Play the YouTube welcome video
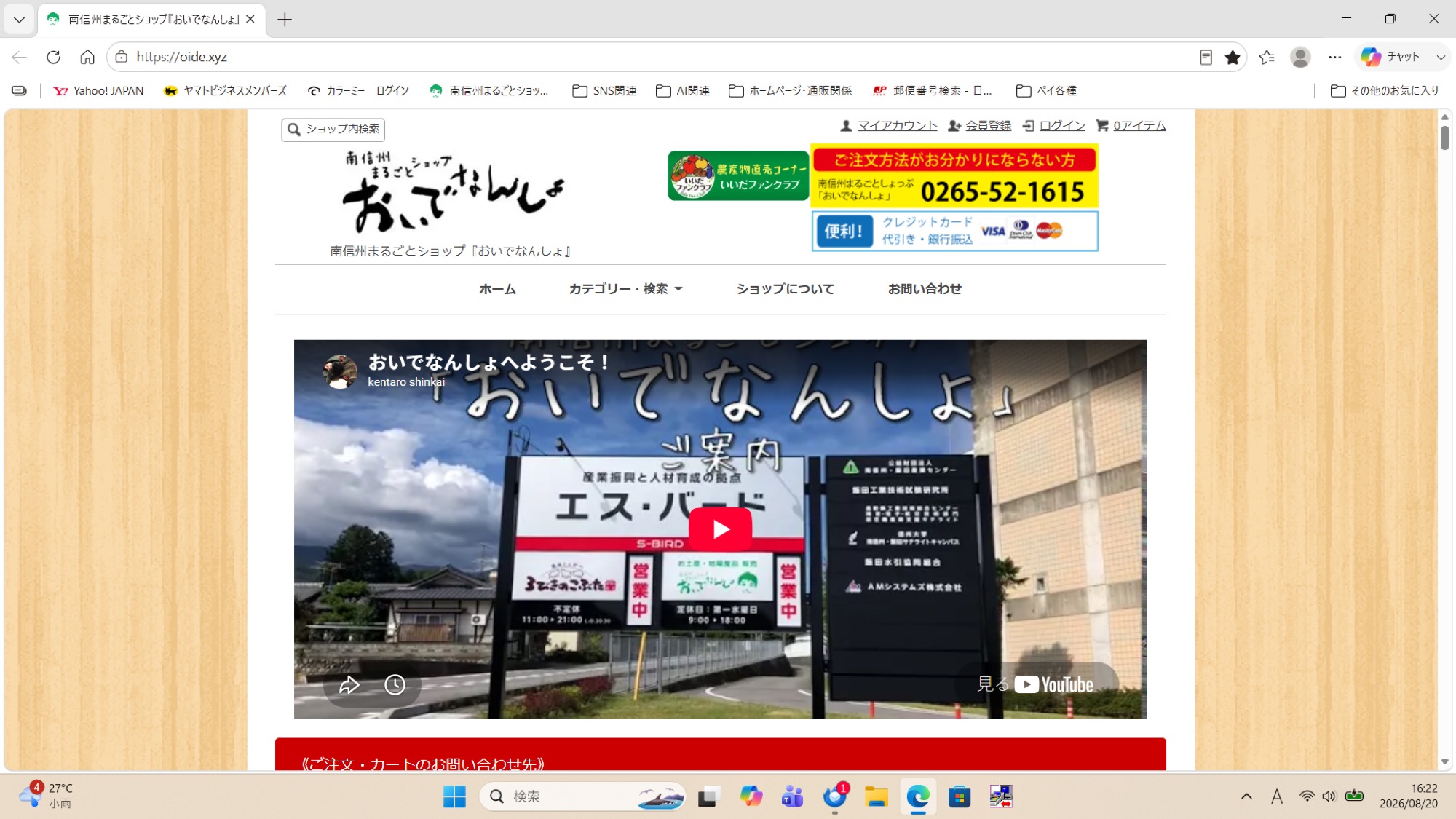The width and height of the screenshot is (1456, 819). click(x=720, y=529)
